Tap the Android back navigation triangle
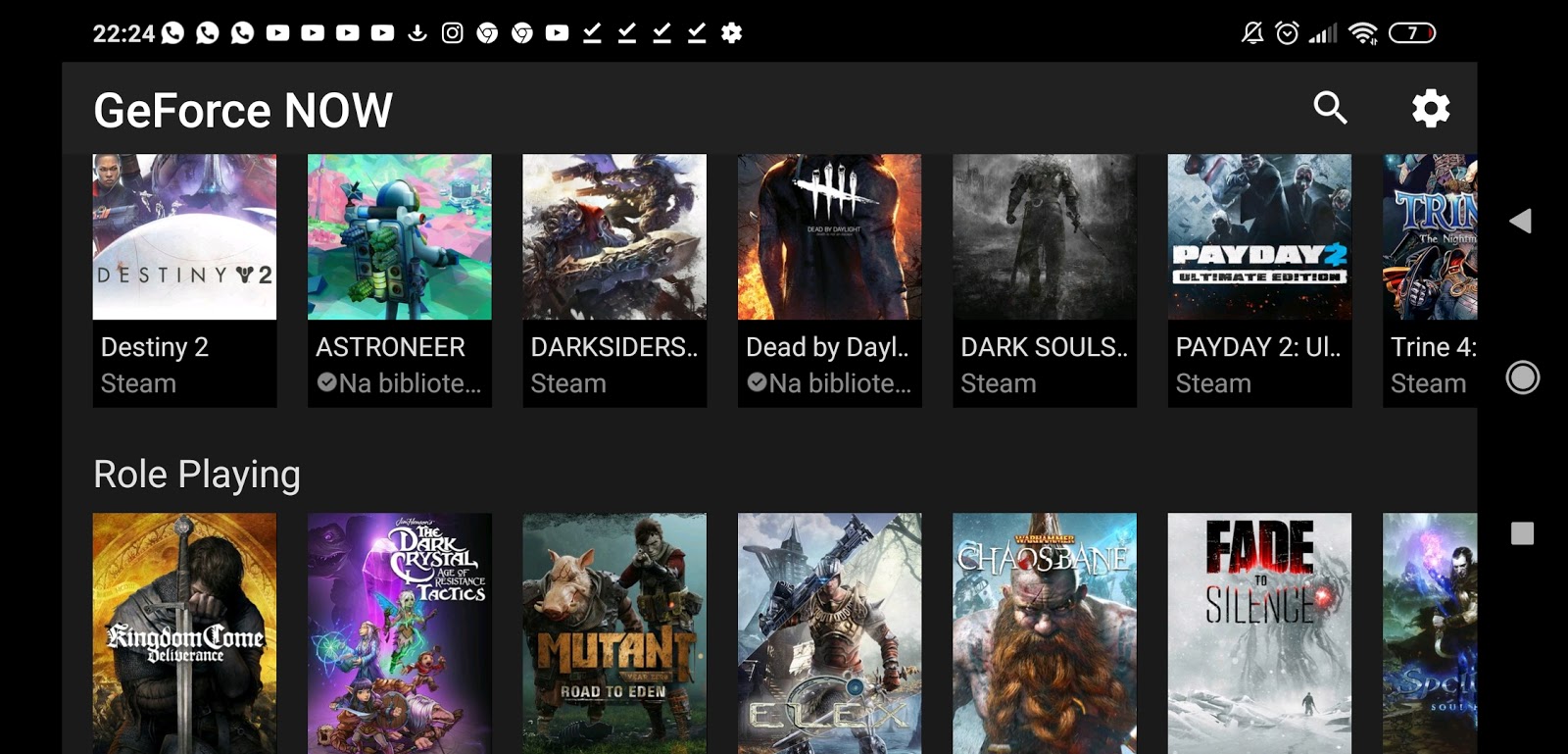Image resolution: width=1568 pixels, height=754 pixels. [1521, 221]
